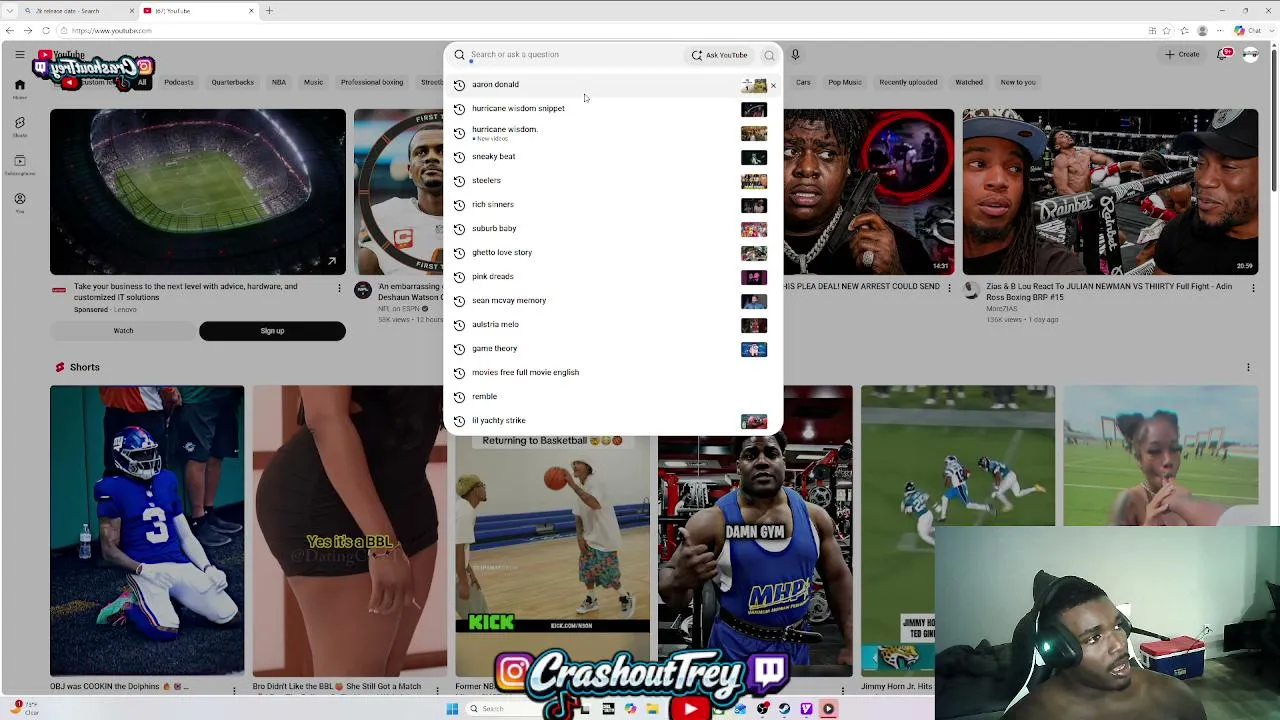Select the ghetto love story suggestion
1280x720 pixels.
tap(611, 253)
